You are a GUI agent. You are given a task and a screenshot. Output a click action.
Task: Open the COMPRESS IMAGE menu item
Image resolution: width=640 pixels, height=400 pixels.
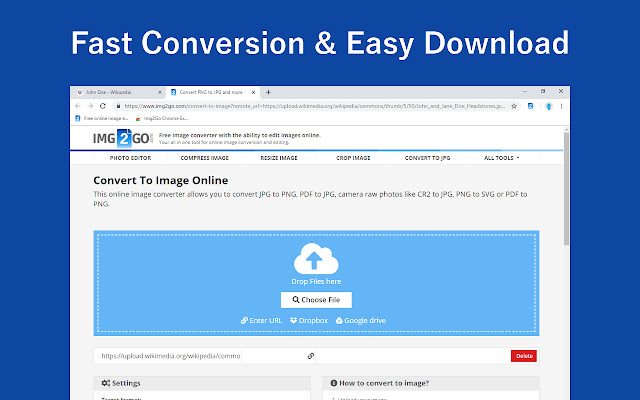[x=204, y=158]
